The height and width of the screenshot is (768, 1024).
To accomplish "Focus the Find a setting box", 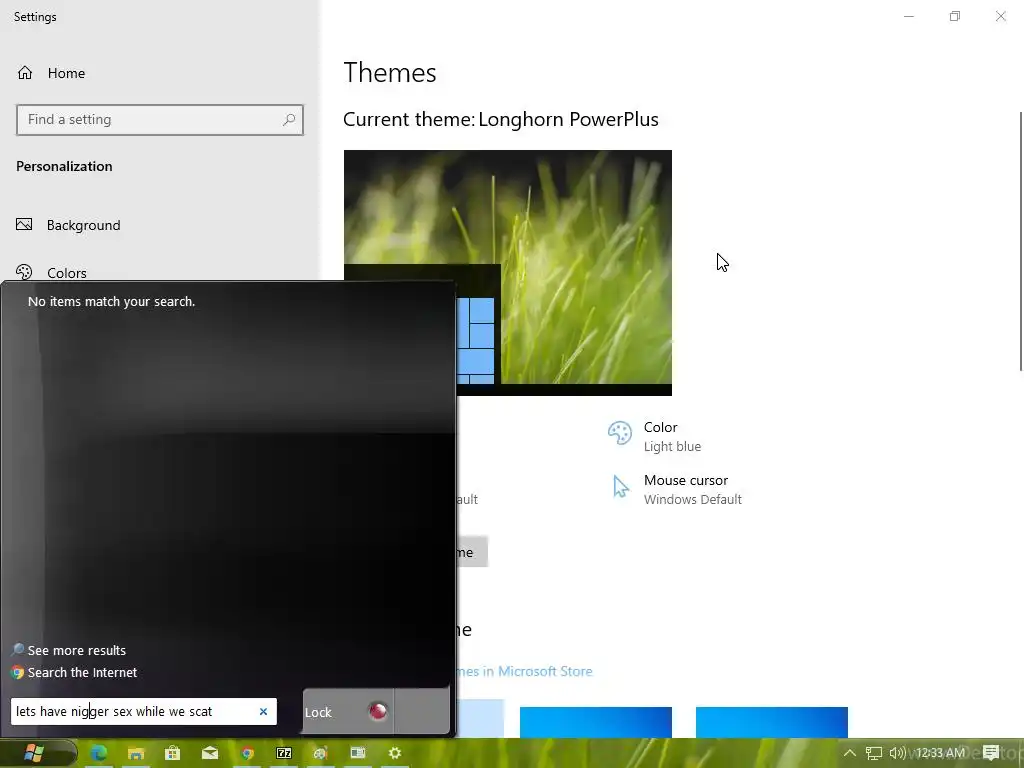I will point(160,120).
